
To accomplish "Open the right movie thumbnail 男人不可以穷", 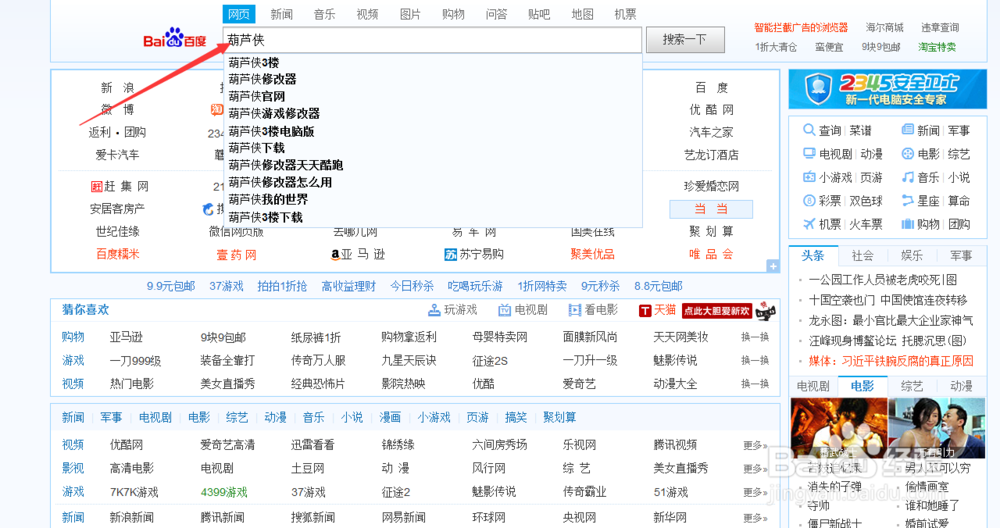I will click(937, 429).
